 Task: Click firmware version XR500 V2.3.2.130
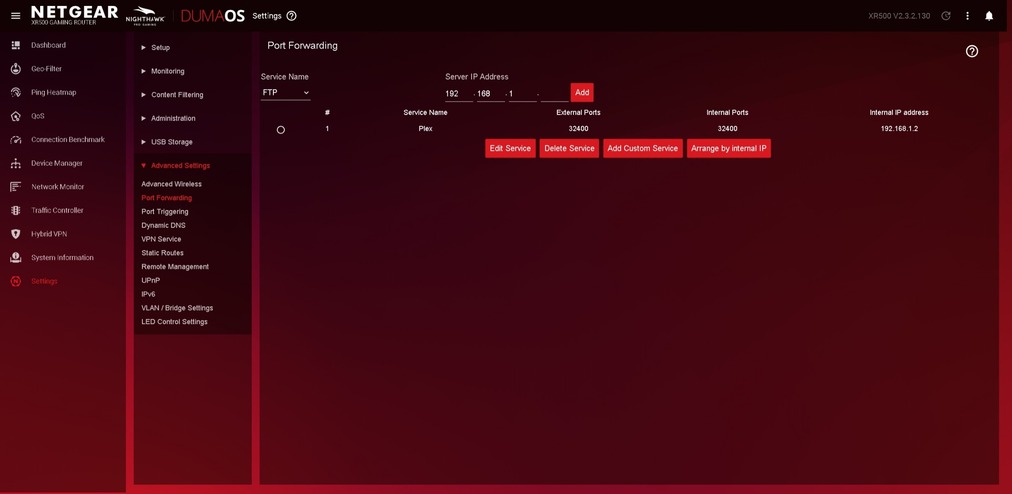click(x=899, y=15)
